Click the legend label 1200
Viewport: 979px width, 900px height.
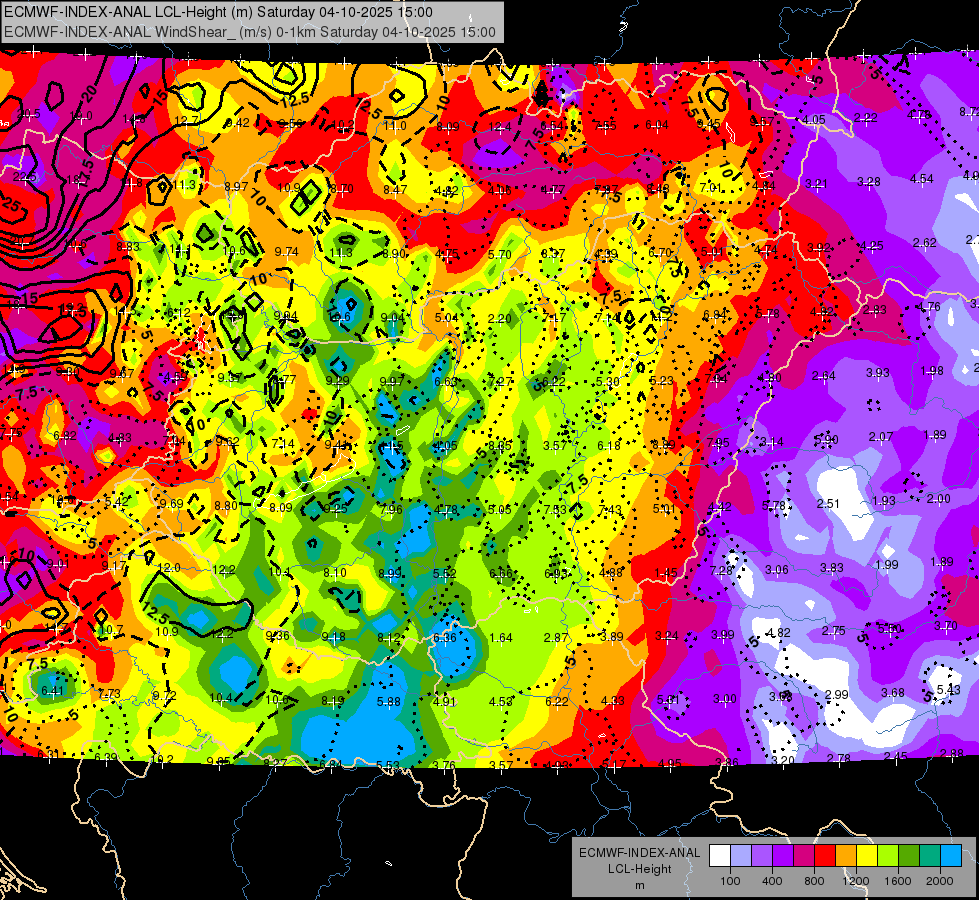pos(855,881)
